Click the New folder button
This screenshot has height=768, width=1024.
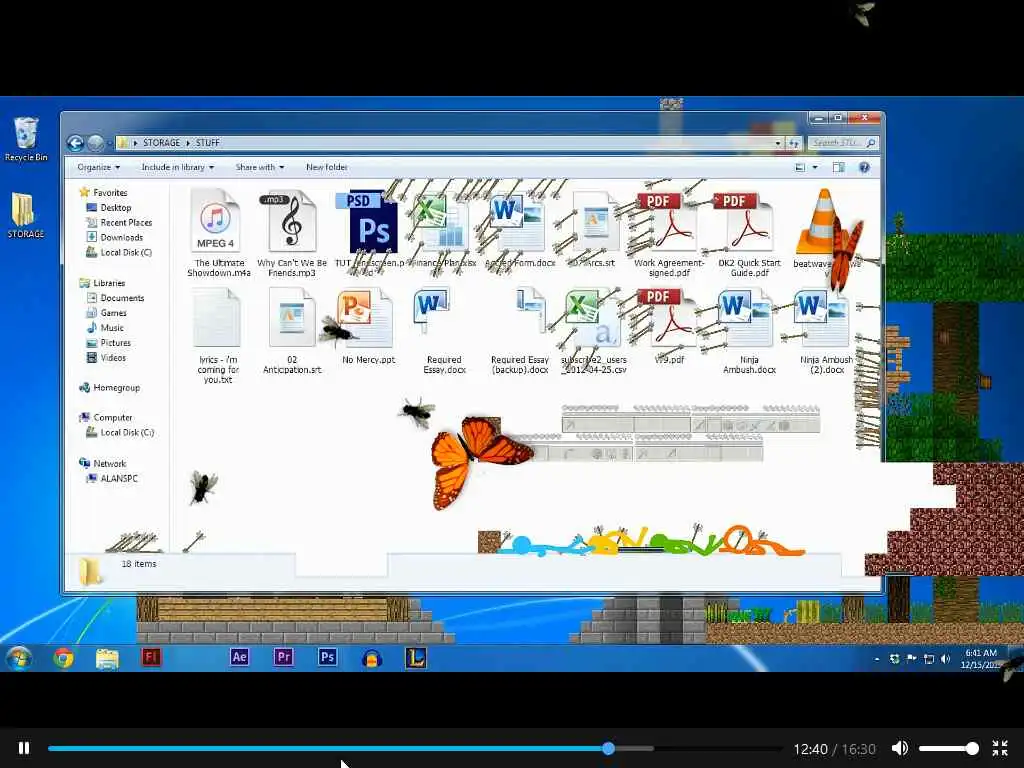[x=327, y=167]
